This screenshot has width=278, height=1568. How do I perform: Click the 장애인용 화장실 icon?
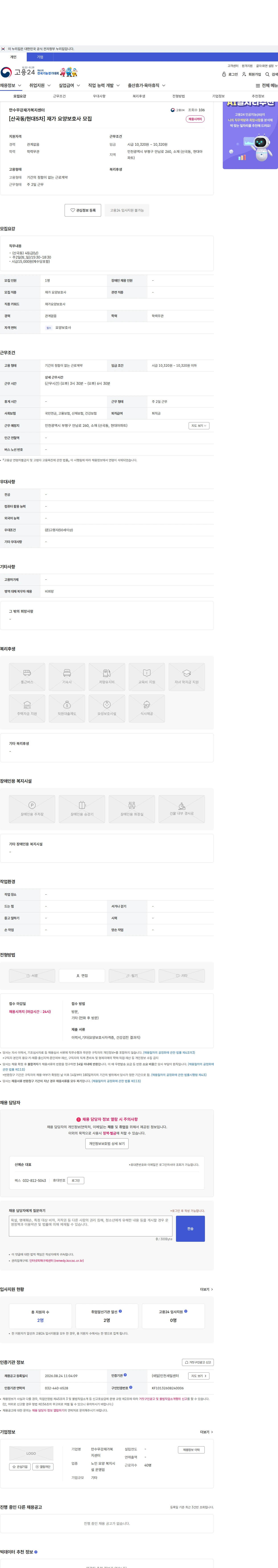click(132, 809)
